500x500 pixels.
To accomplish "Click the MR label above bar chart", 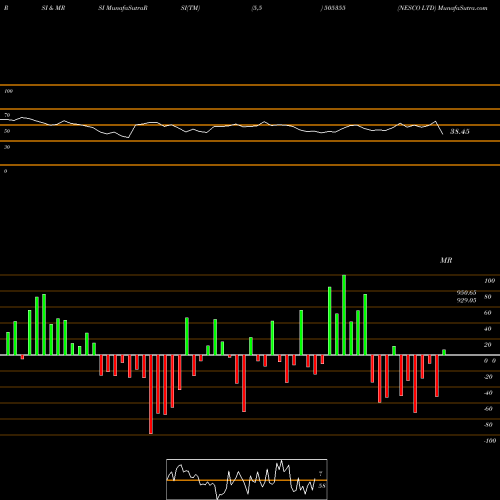I will click(x=446, y=260).
